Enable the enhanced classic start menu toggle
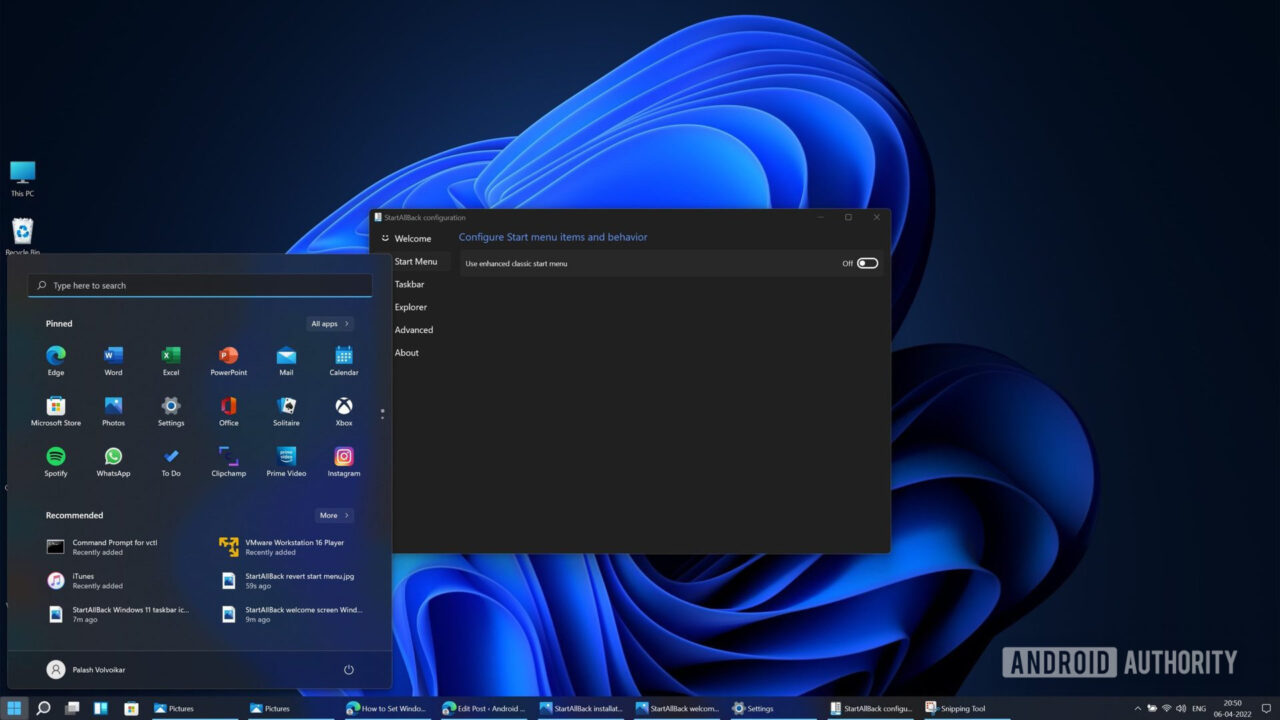1280x720 pixels. 866,263
